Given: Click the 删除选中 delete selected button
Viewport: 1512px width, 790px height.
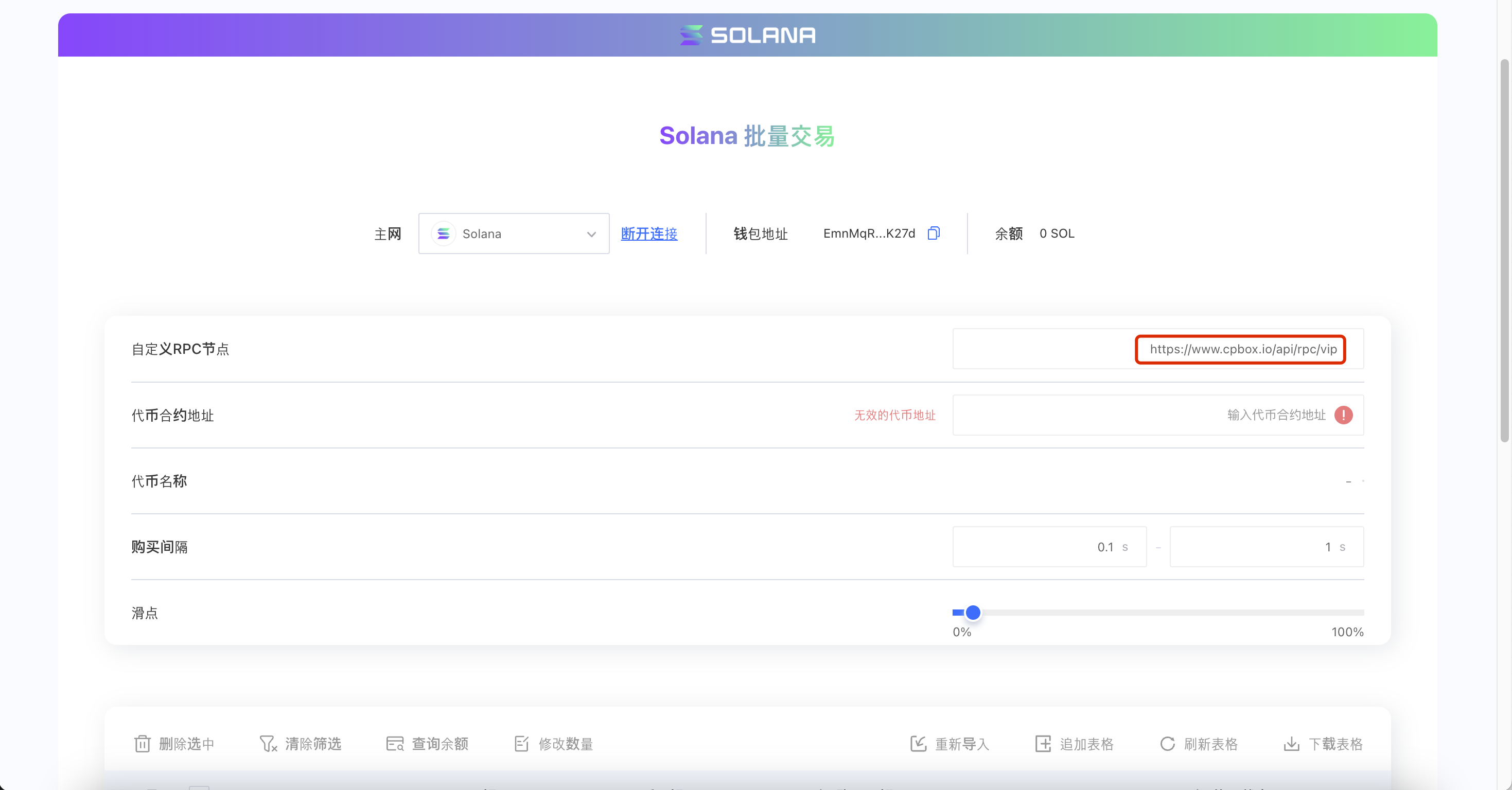Looking at the screenshot, I should tap(174, 744).
